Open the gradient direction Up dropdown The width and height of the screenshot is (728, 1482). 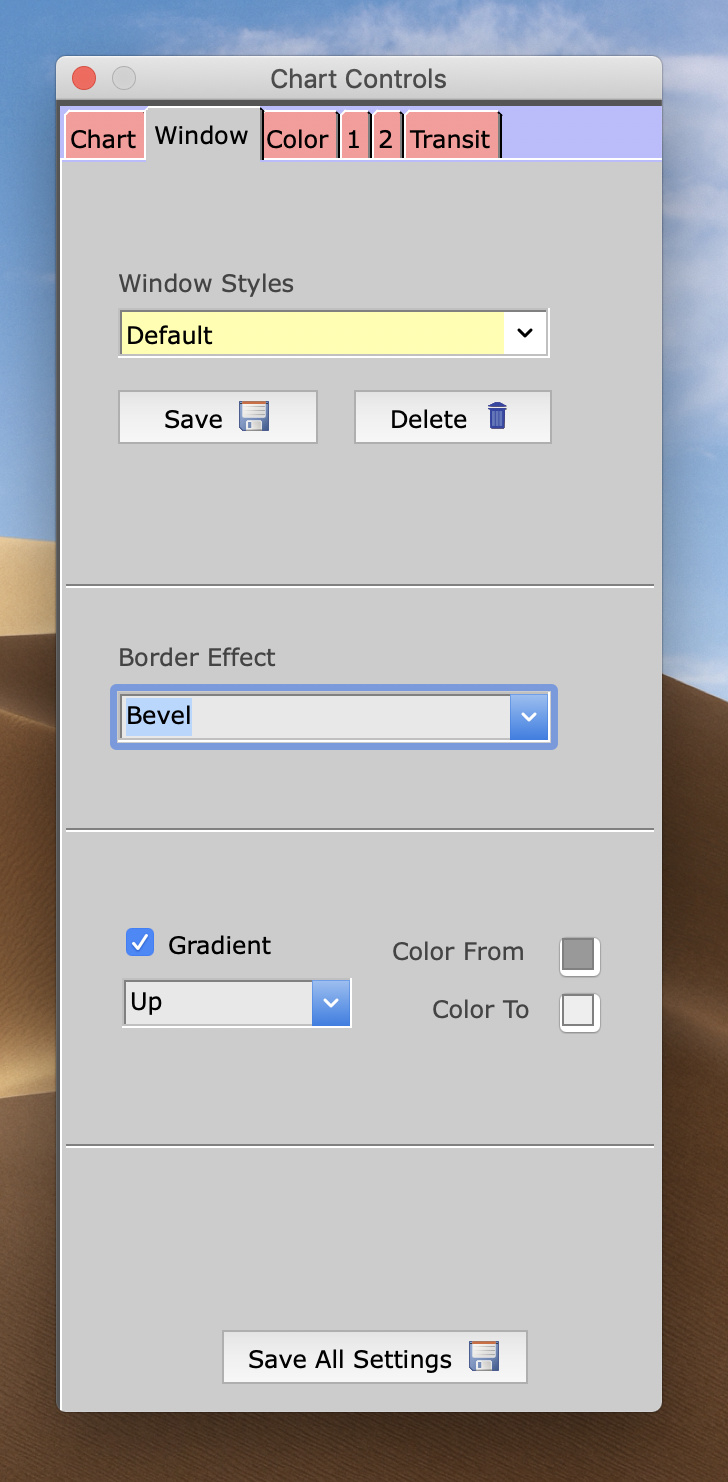click(x=331, y=1003)
